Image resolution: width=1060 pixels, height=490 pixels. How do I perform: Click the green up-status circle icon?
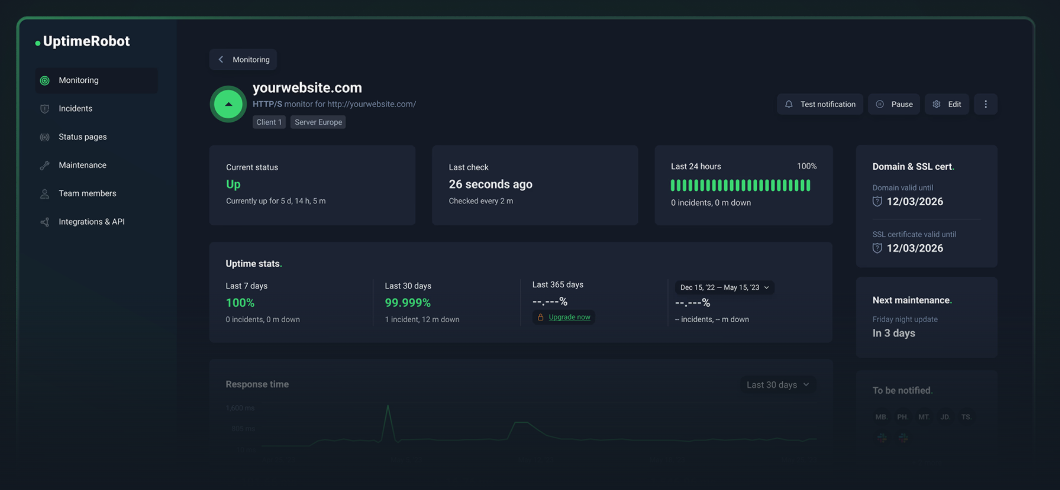click(x=228, y=104)
